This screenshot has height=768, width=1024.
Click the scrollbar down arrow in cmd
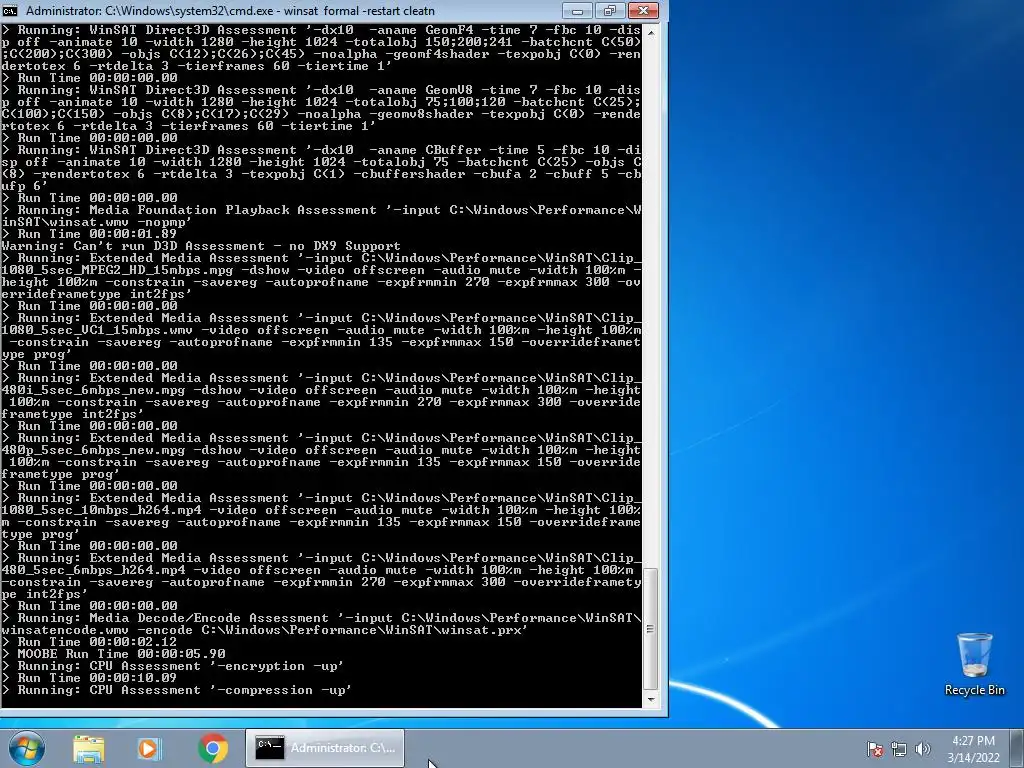650,699
